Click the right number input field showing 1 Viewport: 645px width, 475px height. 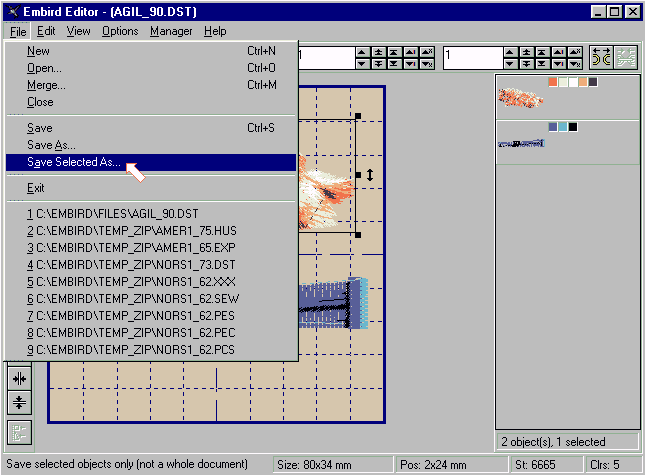tap(473, 58)
